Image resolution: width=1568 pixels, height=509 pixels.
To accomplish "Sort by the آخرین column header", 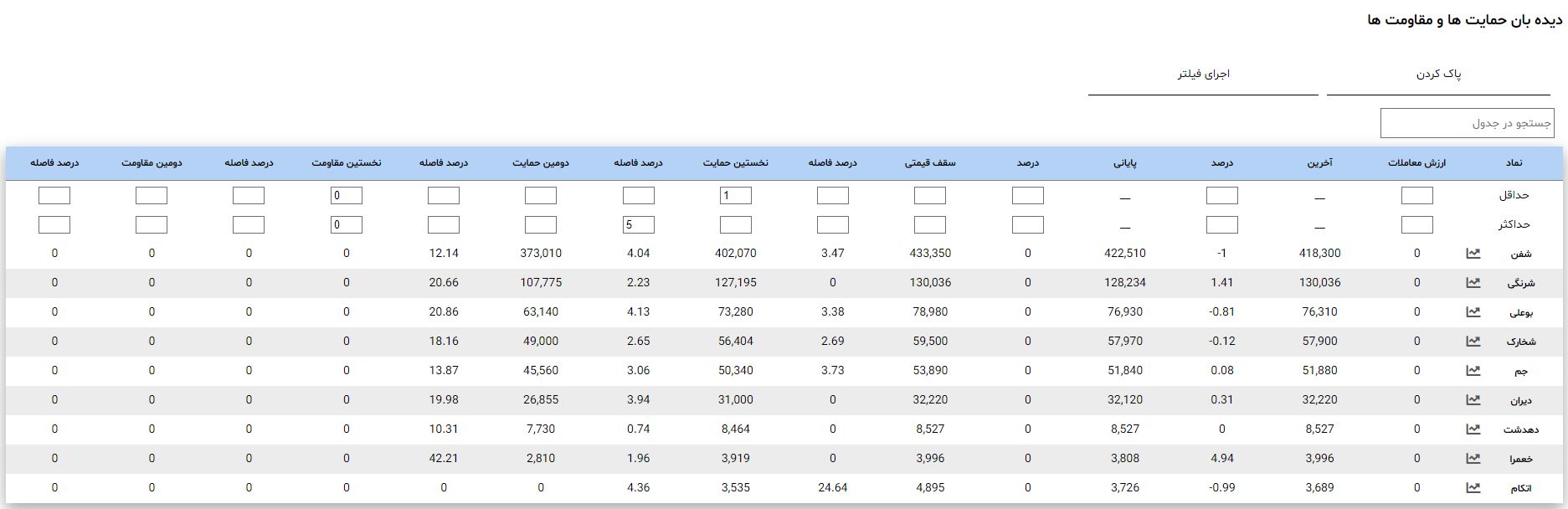I will (1320, 162).
